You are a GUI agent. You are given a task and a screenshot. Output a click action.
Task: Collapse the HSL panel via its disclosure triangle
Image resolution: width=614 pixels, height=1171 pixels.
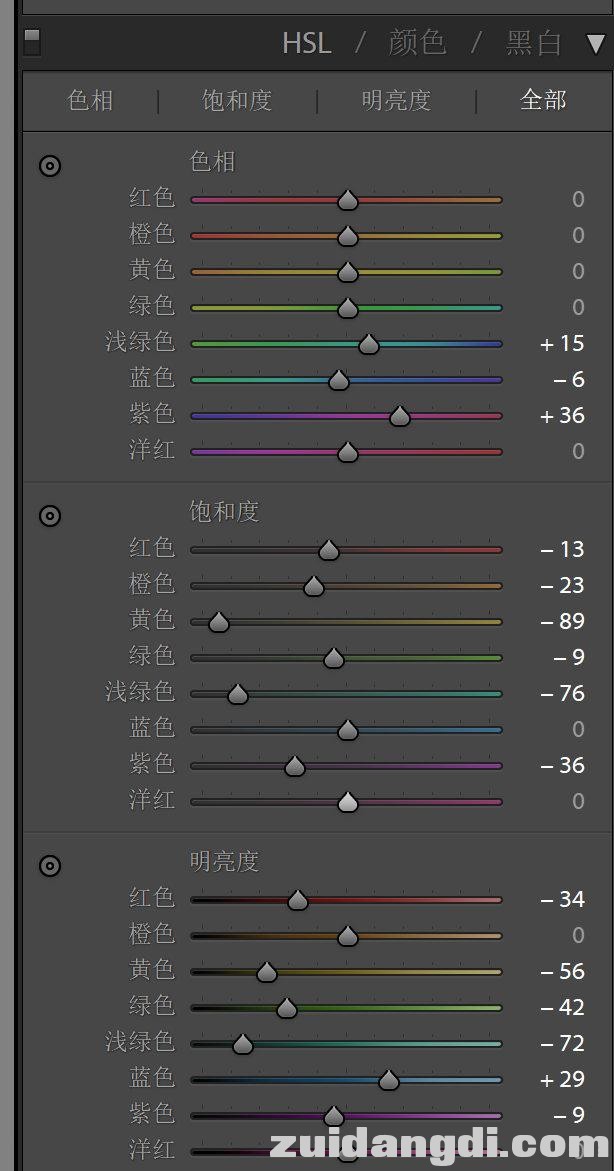click(596, 43)
